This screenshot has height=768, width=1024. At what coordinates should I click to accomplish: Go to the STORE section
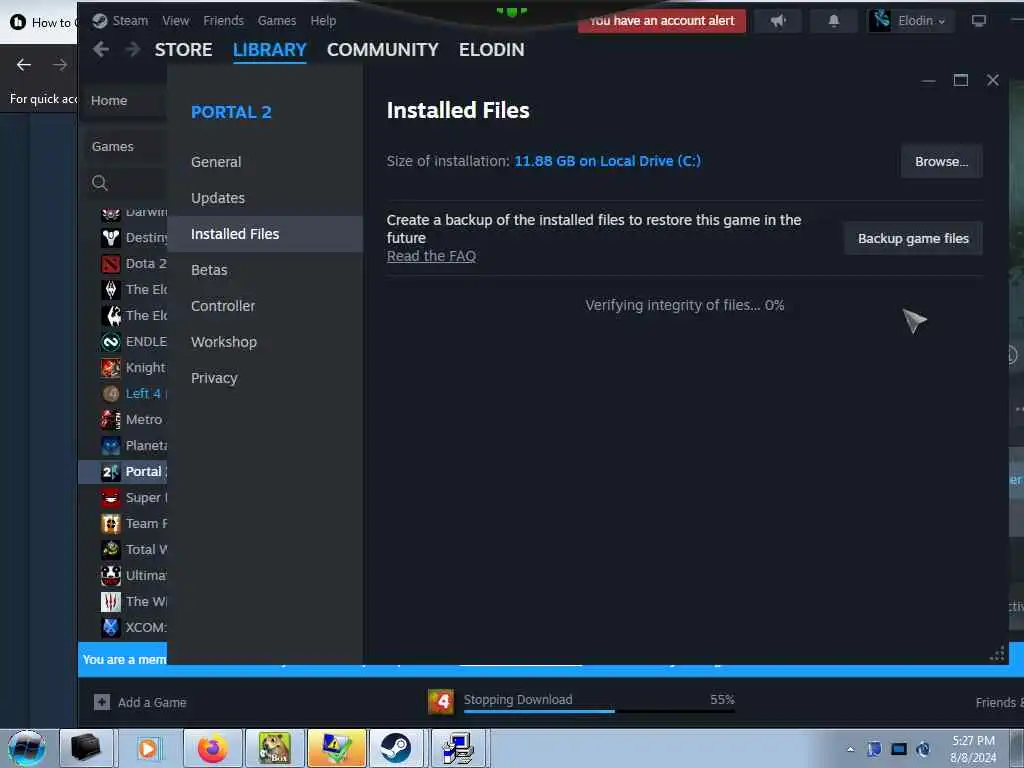click(184, 50)
